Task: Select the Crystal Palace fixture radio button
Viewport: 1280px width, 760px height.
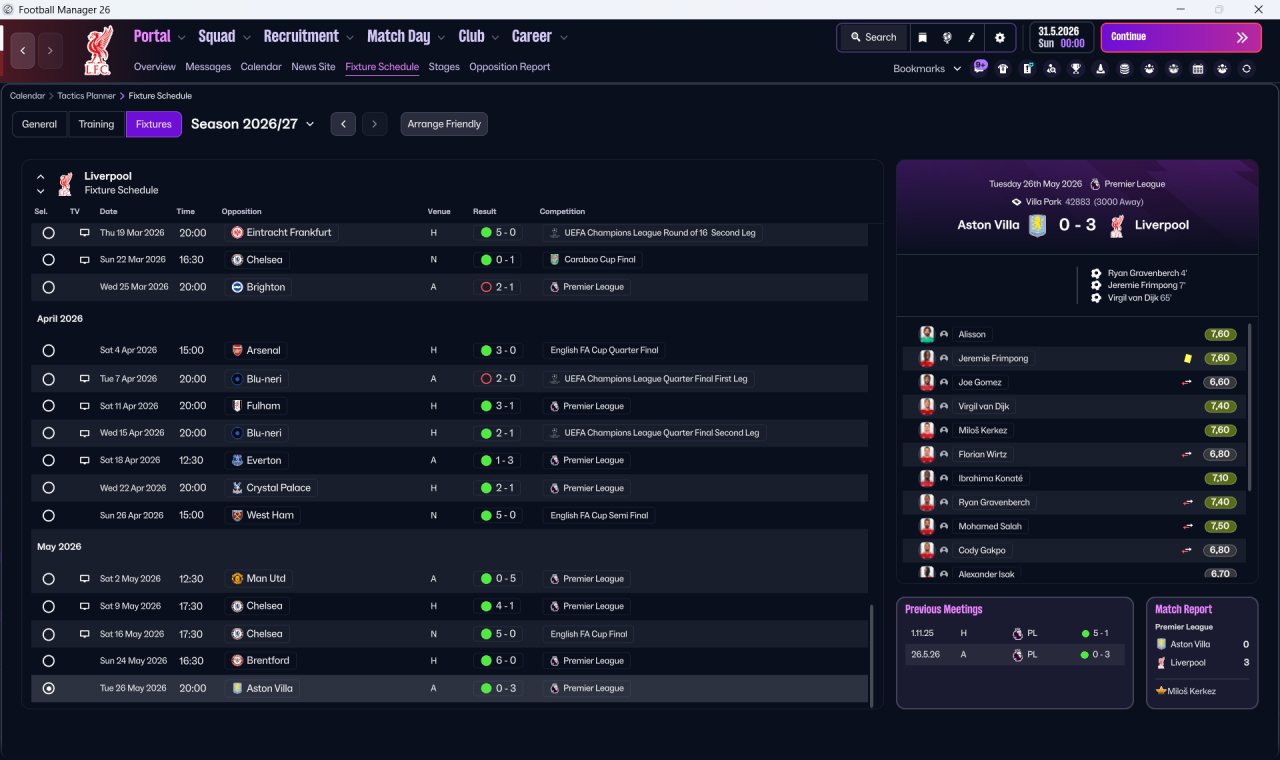Action: (x=48, y=488)
